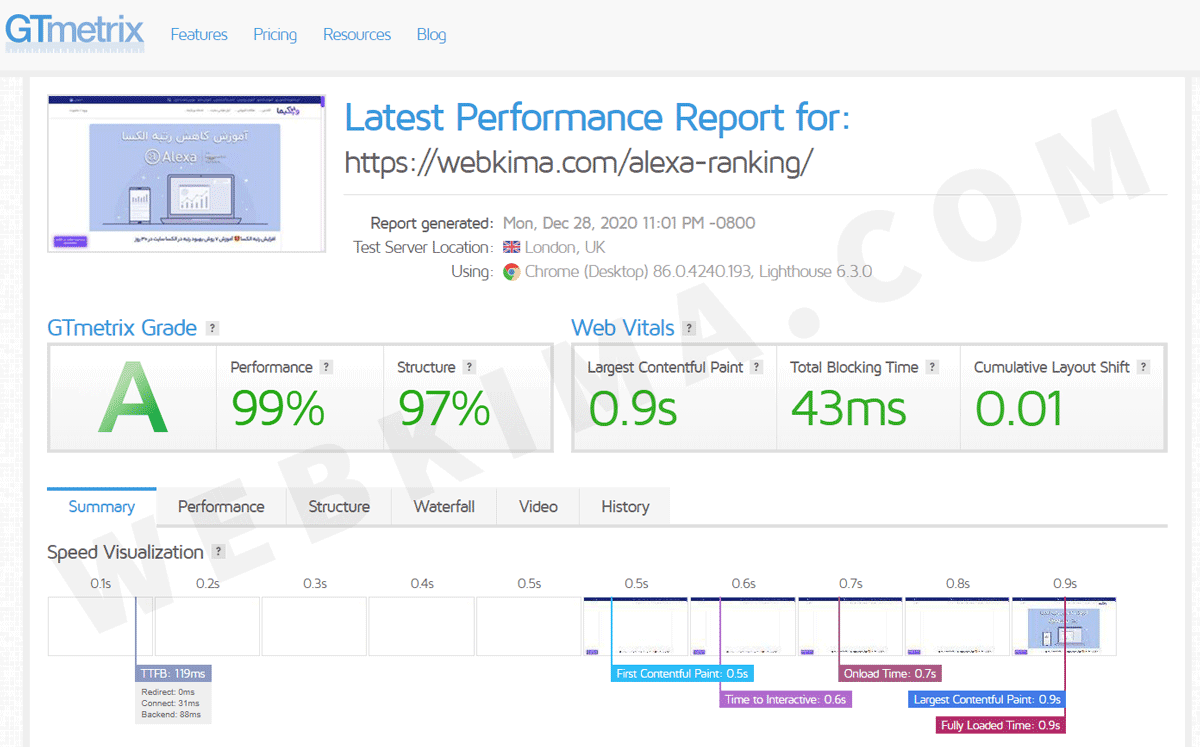Click the help icon next to Structure score

(x=469, y=367)
